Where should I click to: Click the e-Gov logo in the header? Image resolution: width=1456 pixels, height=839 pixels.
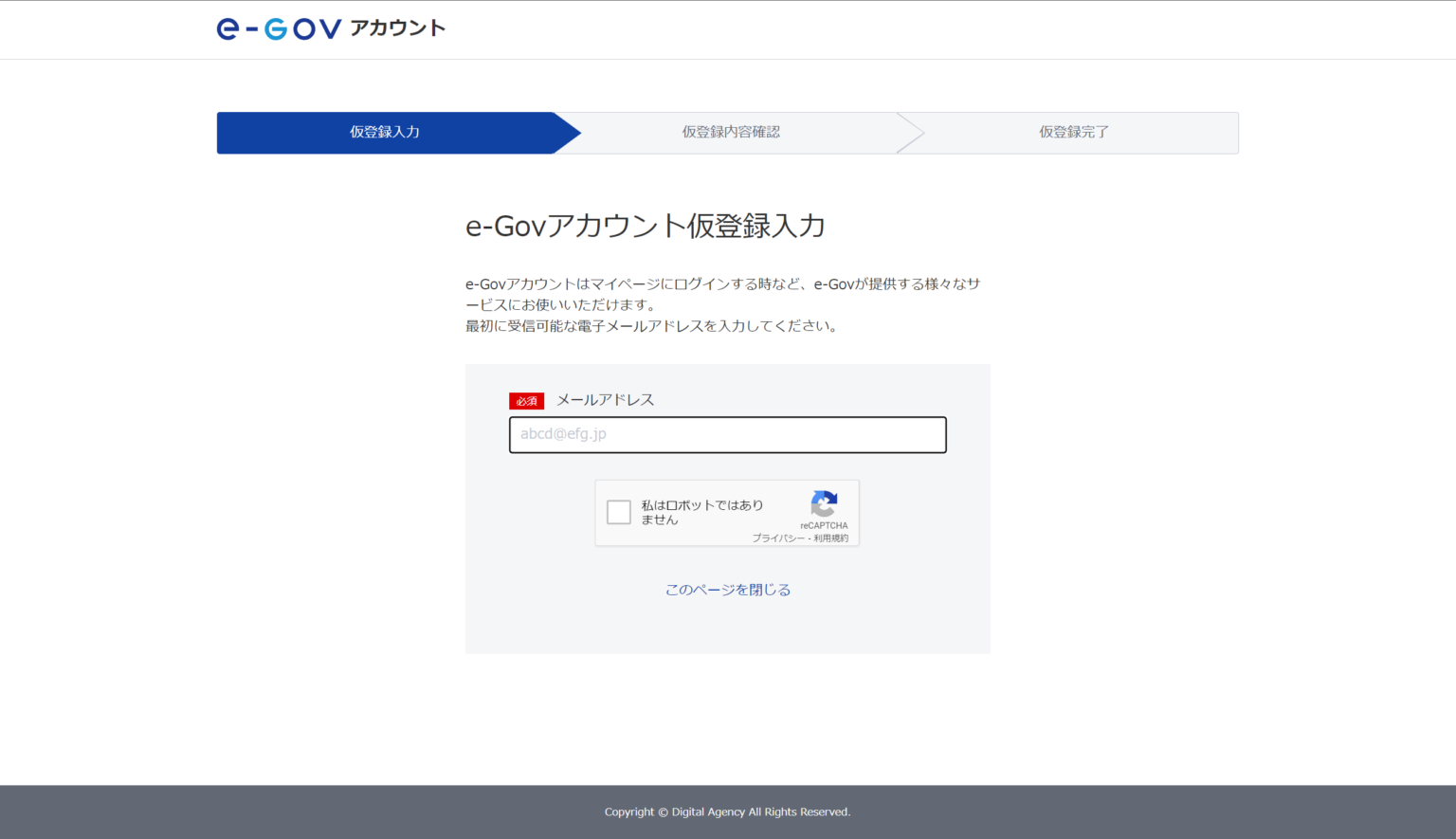279,29
